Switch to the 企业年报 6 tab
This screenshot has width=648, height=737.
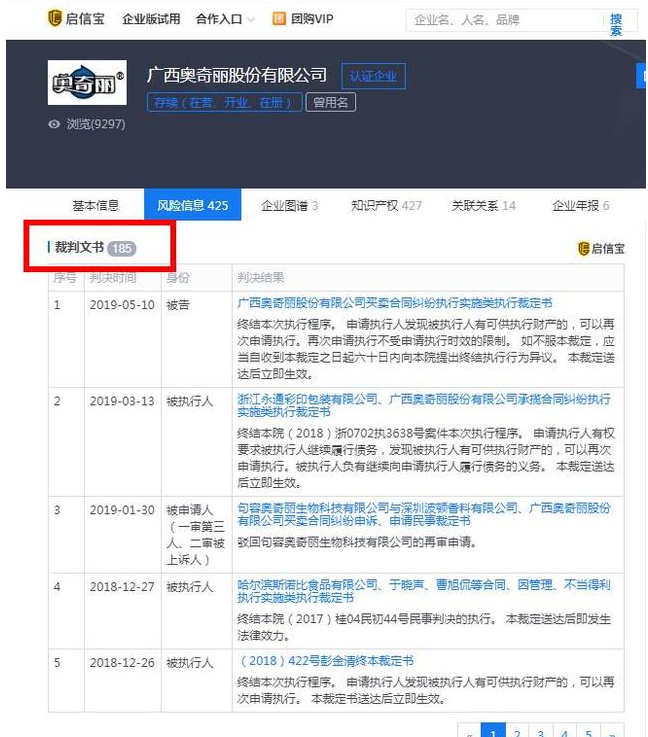click(580, 205)
